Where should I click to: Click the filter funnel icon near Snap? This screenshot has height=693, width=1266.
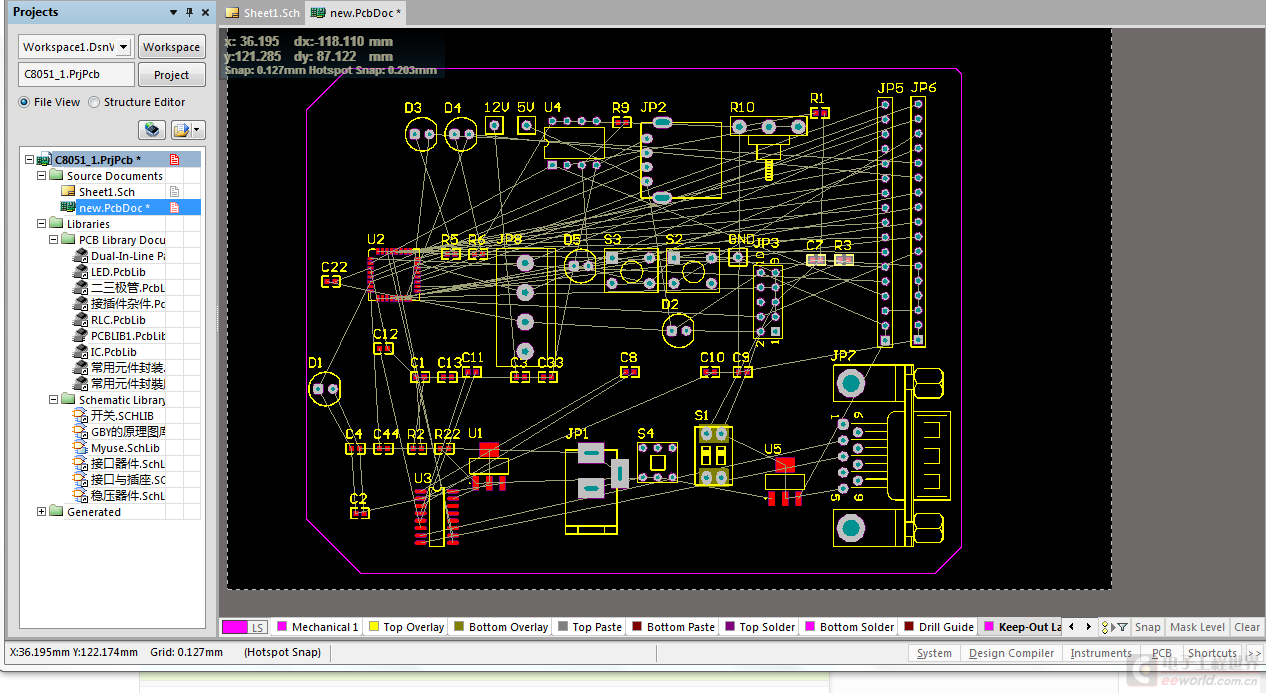[1123, 627]
